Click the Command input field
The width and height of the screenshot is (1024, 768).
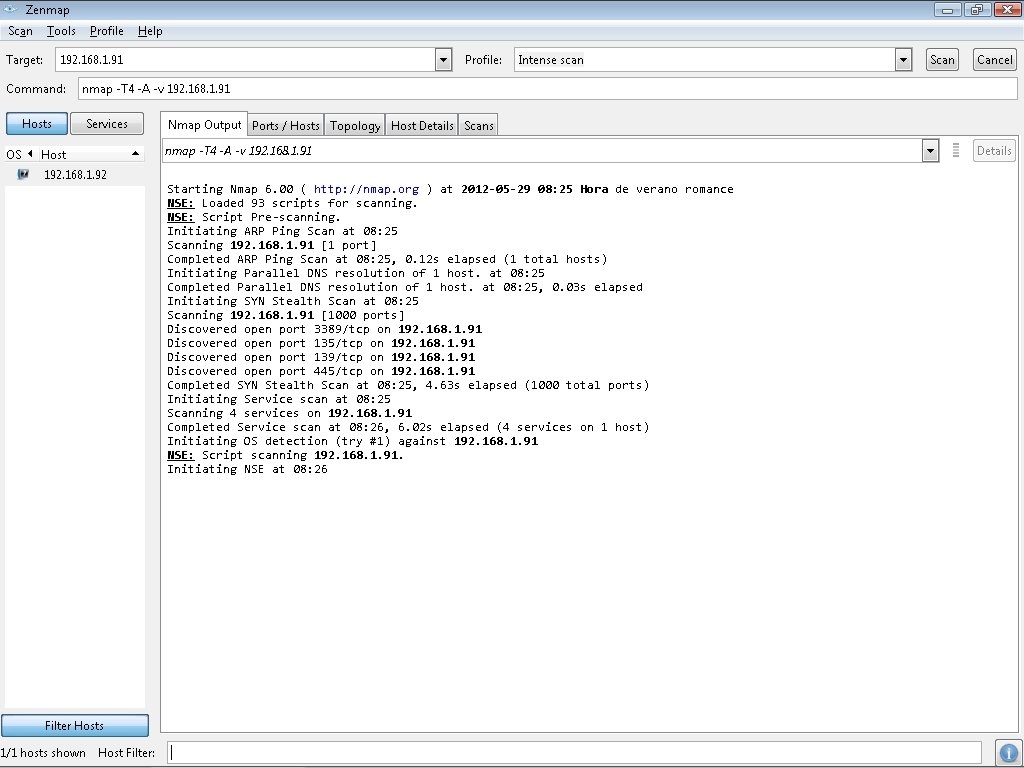point(547,89)
